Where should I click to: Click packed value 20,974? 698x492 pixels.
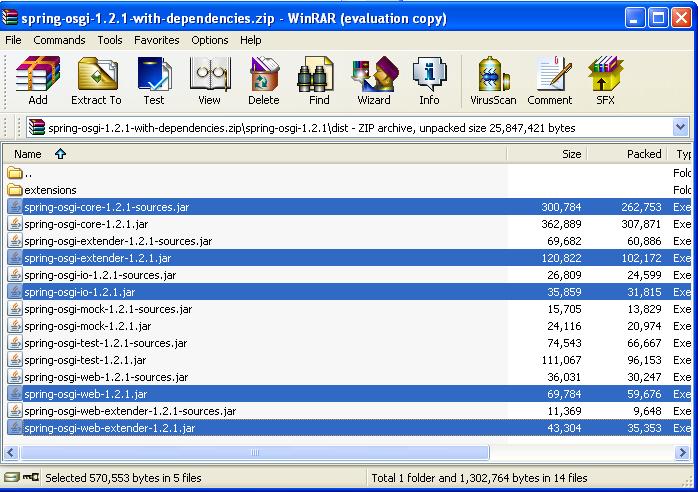[x=644, y=325]
